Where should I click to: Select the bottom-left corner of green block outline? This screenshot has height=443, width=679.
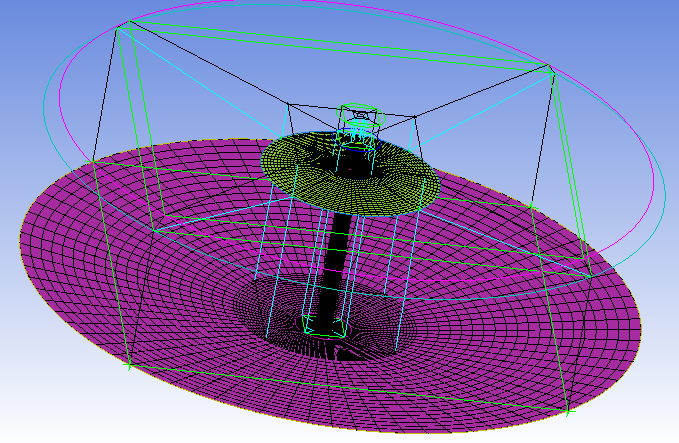point(128,366)
